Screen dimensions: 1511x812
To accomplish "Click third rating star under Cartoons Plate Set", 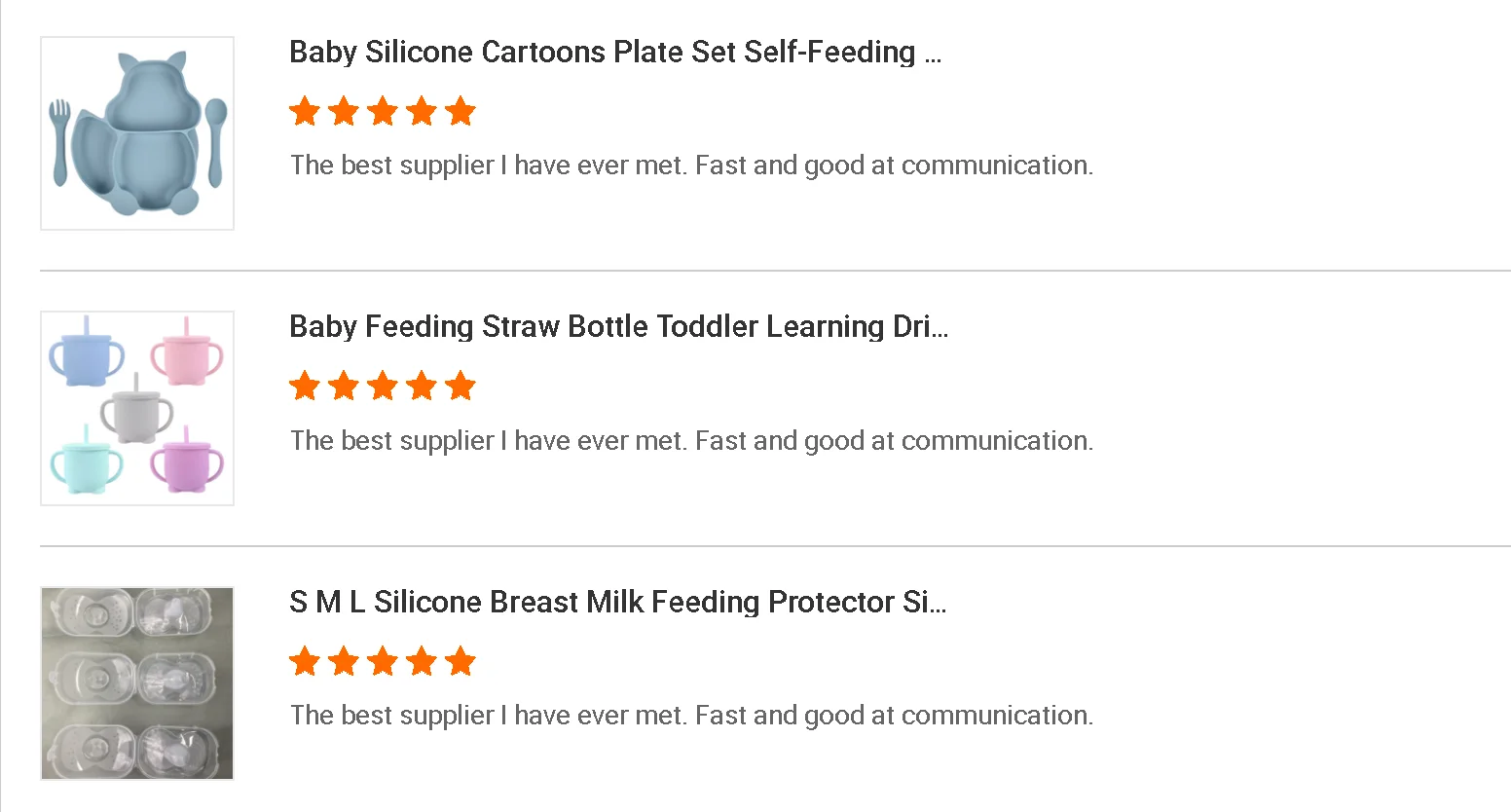I will click(x=383, y=111).
